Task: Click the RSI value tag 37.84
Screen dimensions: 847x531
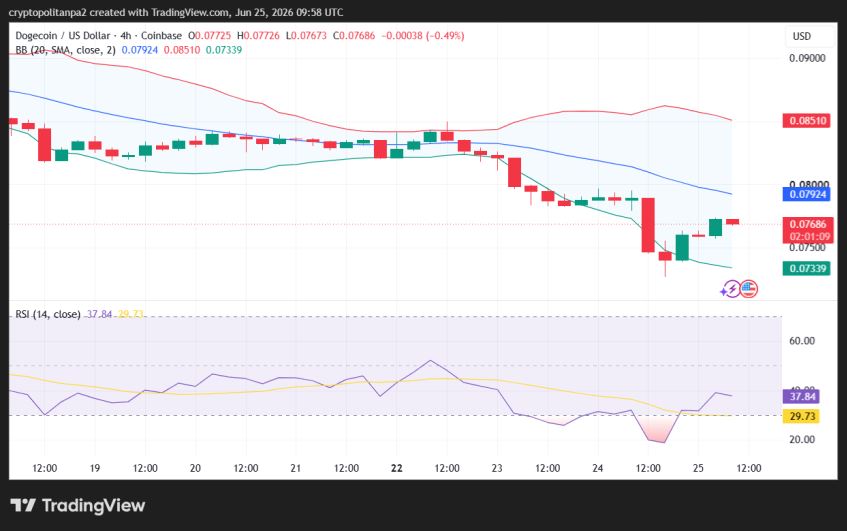Action: tap(802, 396)
